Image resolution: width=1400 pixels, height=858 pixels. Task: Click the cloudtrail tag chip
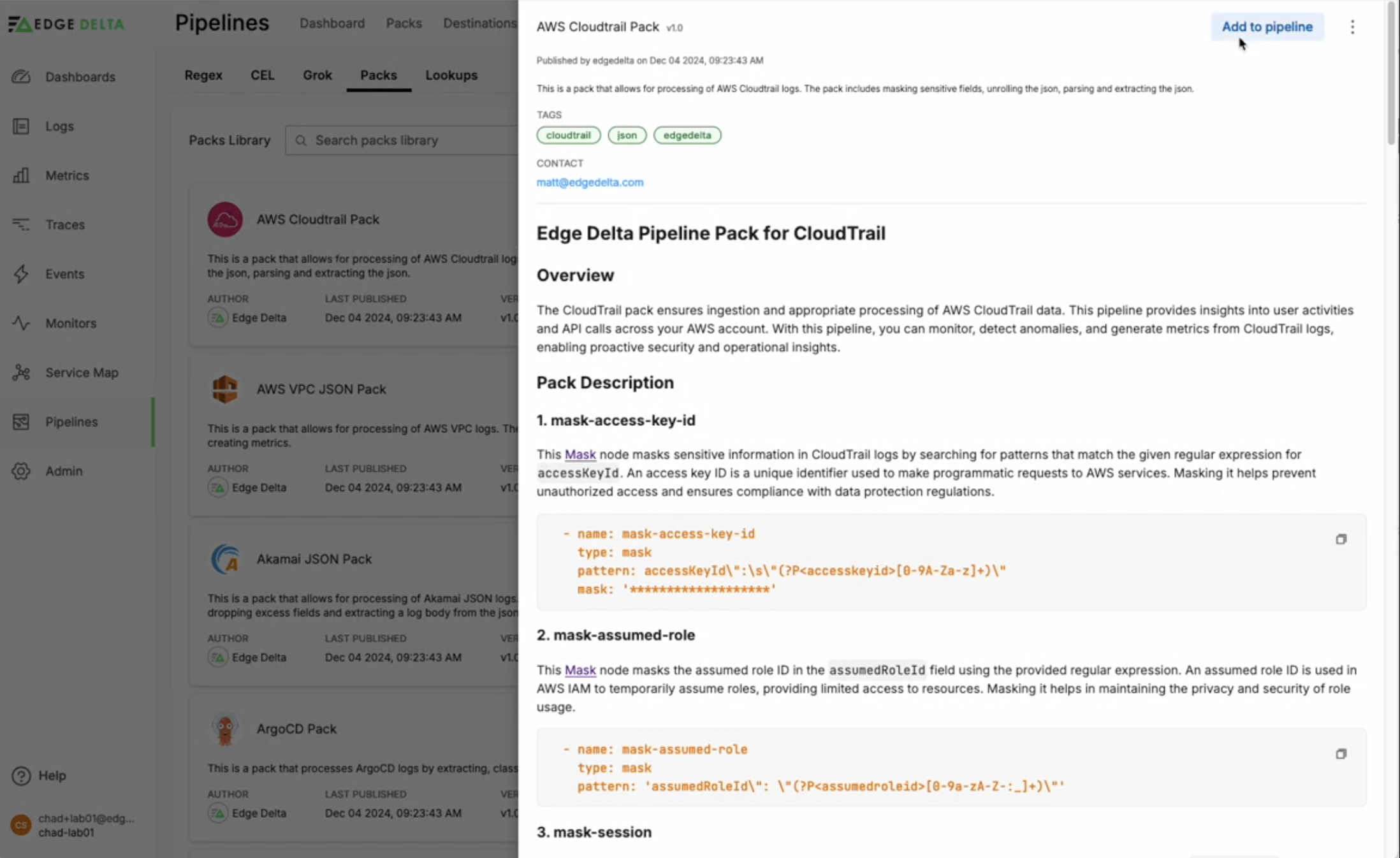[568, 135]
